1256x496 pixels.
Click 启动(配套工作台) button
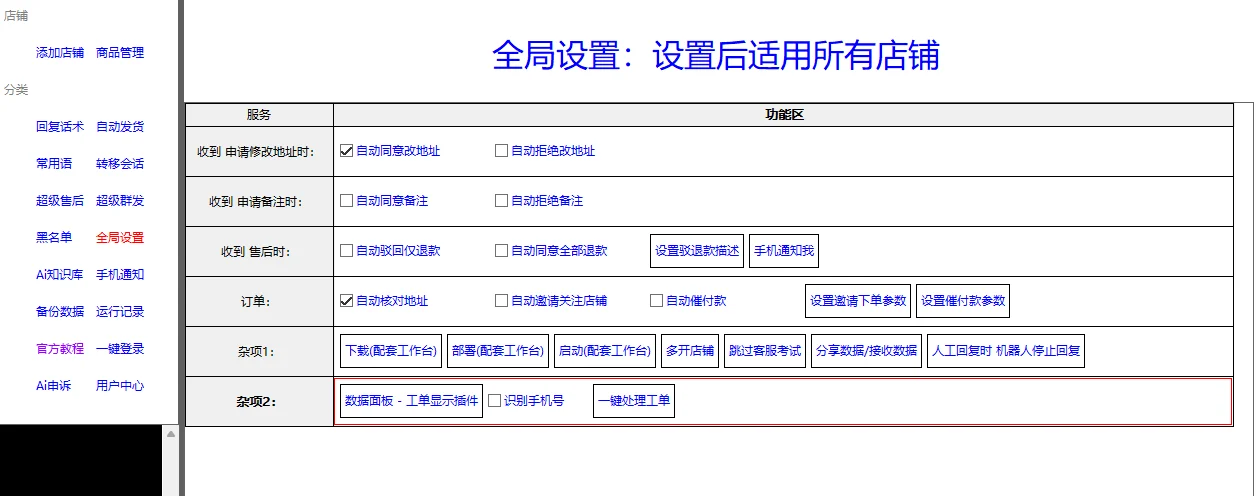click(x=605, y=351)
